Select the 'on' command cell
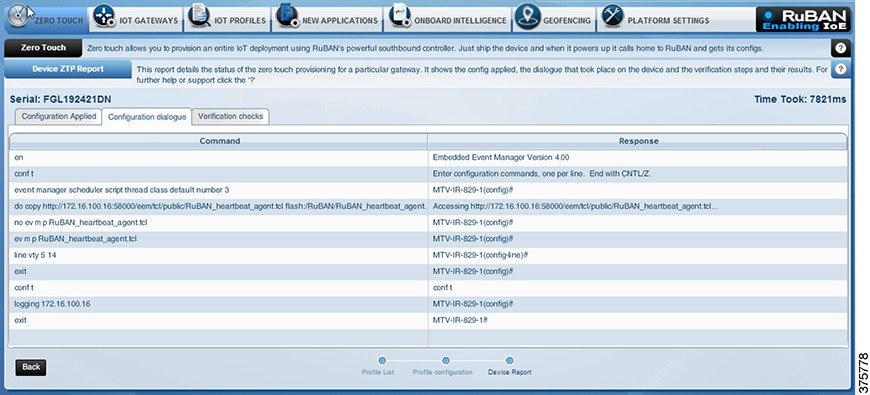 click(219, 158)
